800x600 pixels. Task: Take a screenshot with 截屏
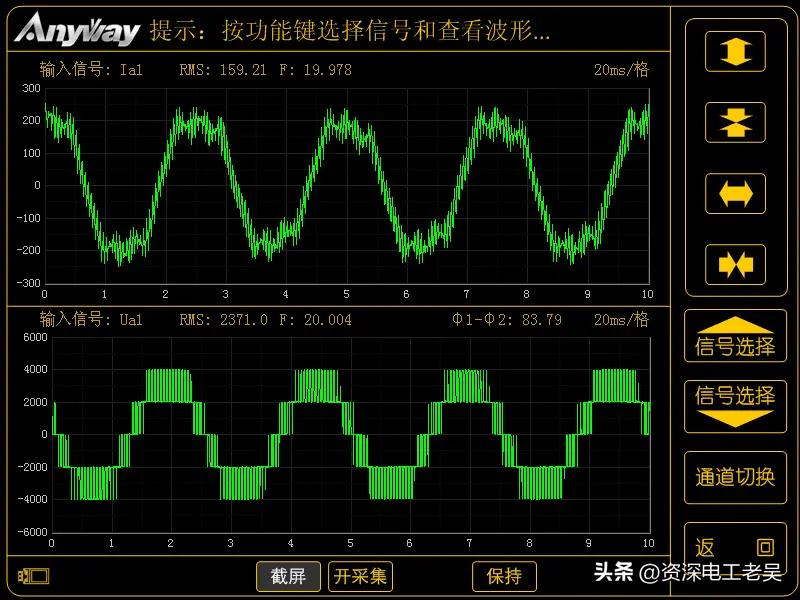[288, 577]
